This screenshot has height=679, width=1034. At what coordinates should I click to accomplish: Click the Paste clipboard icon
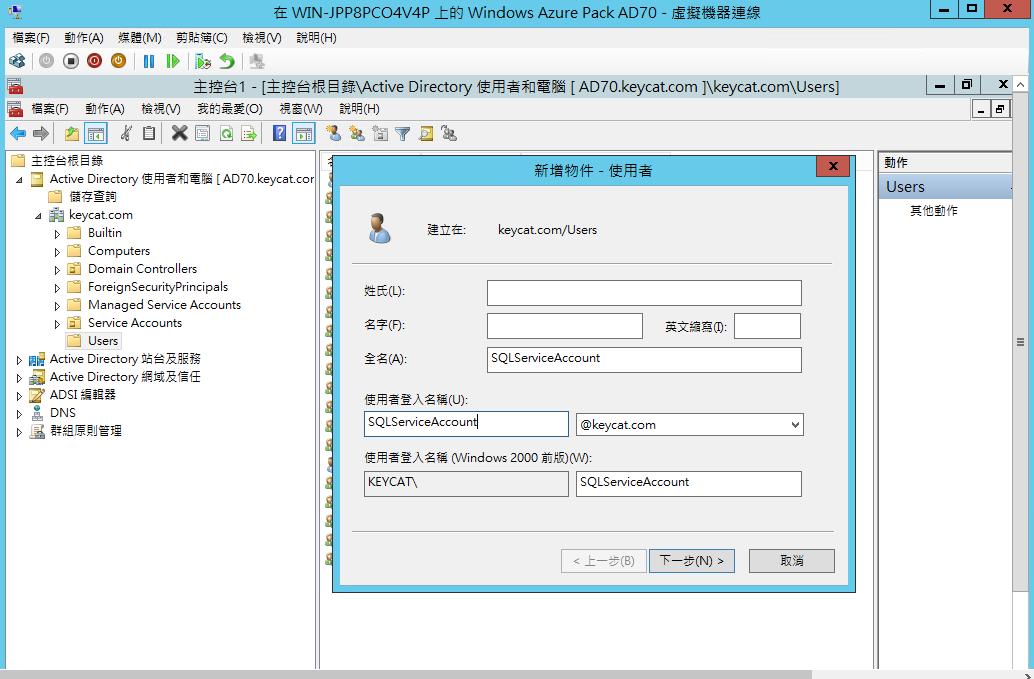[x=149, y=134]
